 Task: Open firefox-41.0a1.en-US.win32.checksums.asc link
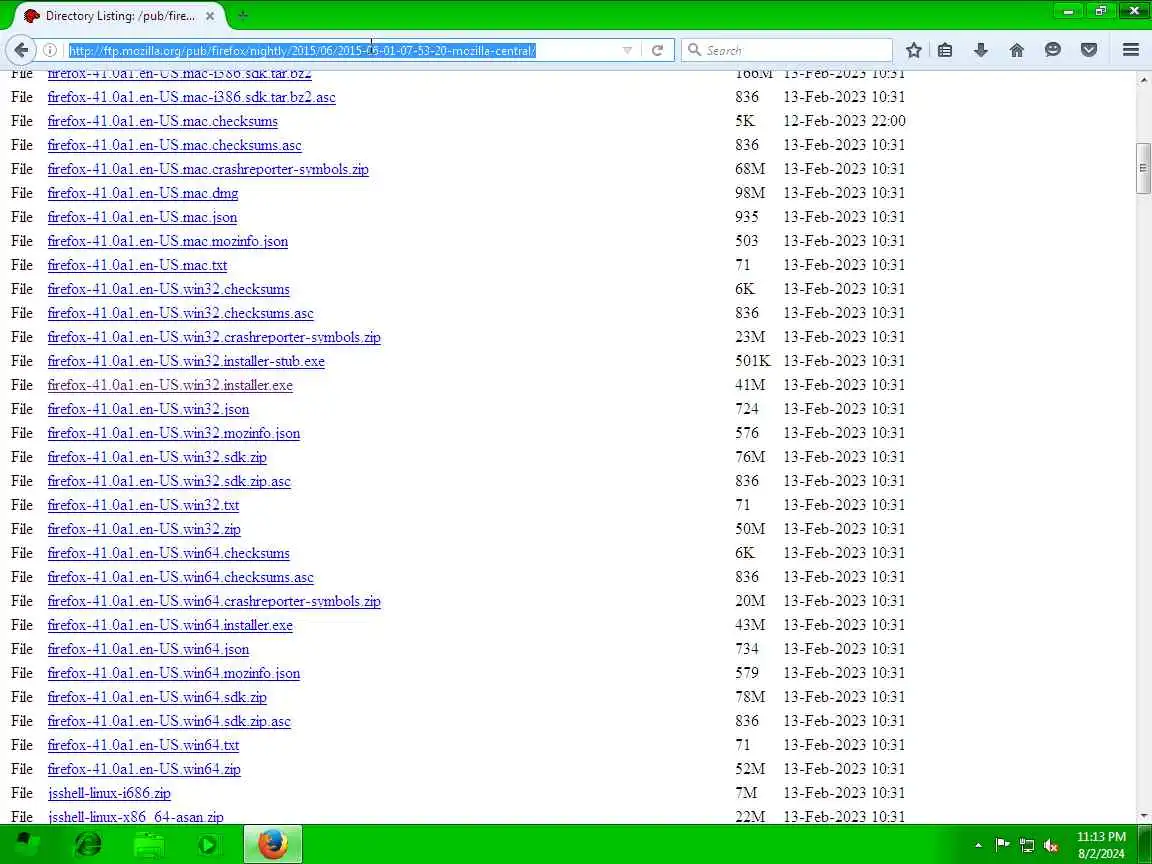coord(180,313)
